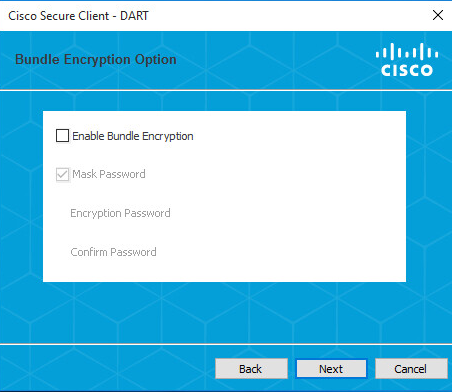
Task: Click the 'Cisco Secure Client - DART' window title
Action: [x=78, y=16]
